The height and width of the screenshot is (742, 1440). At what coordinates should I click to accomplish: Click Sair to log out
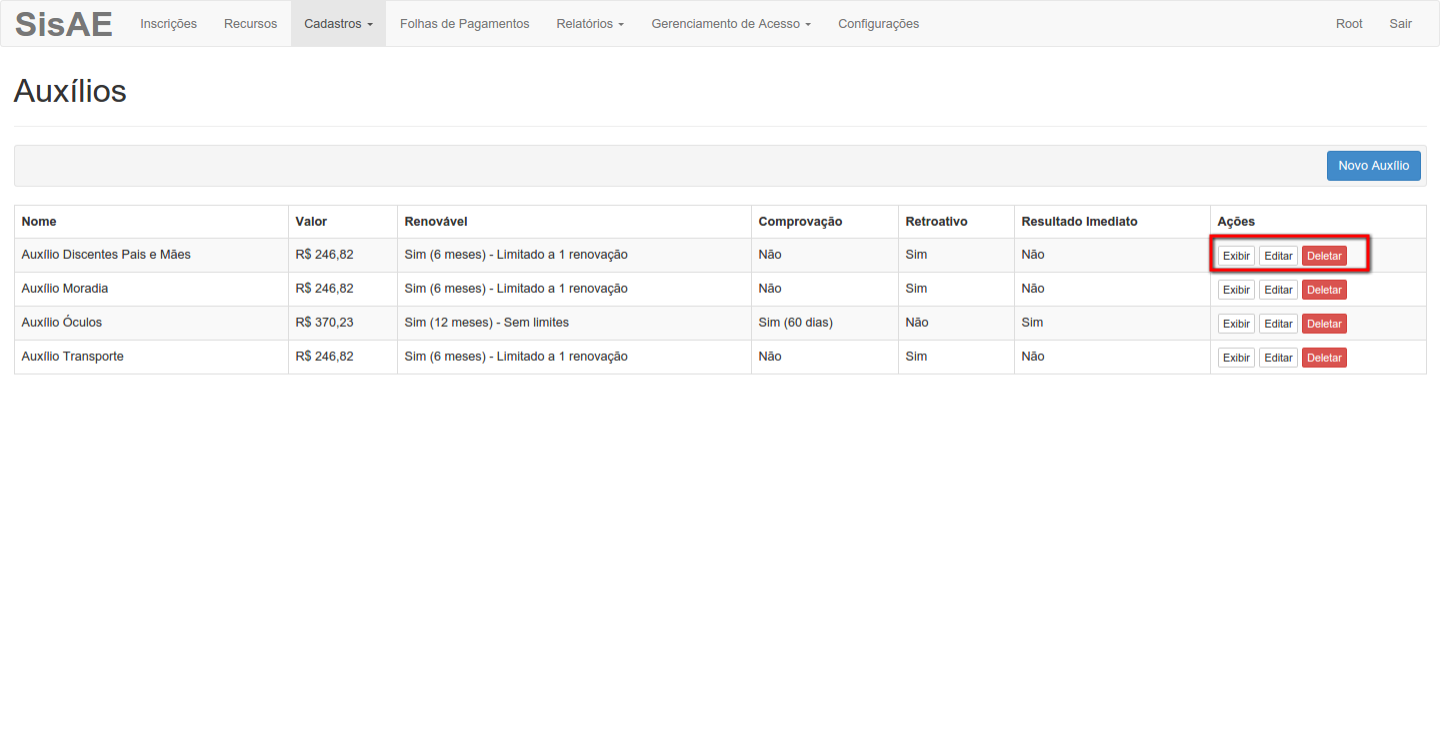(x=1400, y=23)
